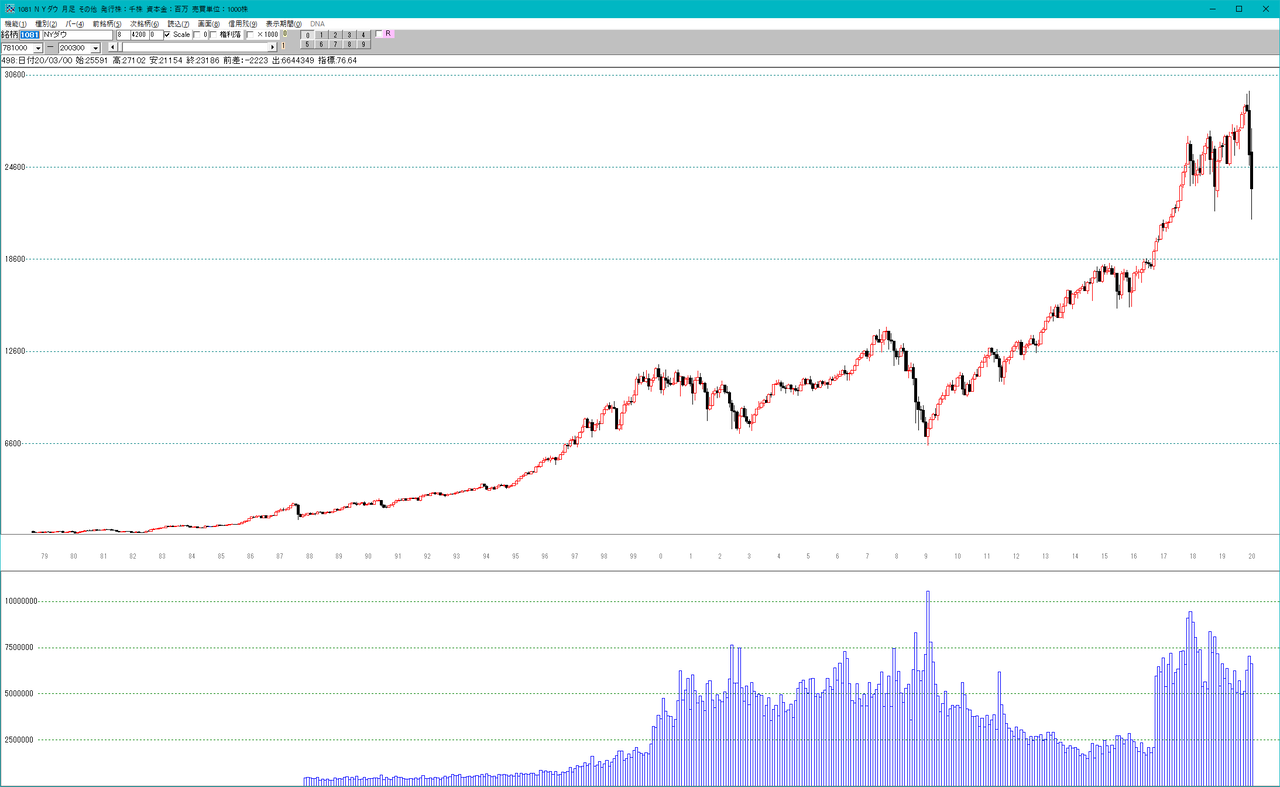
Task: Open the 画面(8) menu
Action: pyautogui.click(x=209, y=23)
